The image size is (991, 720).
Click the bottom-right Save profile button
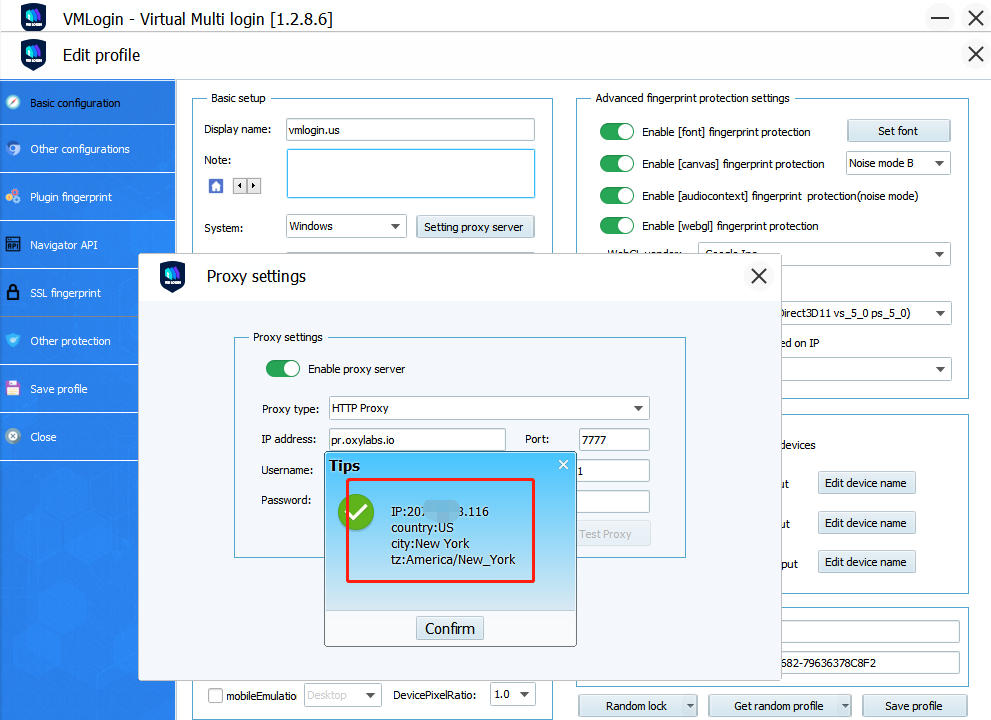(914, 705)
